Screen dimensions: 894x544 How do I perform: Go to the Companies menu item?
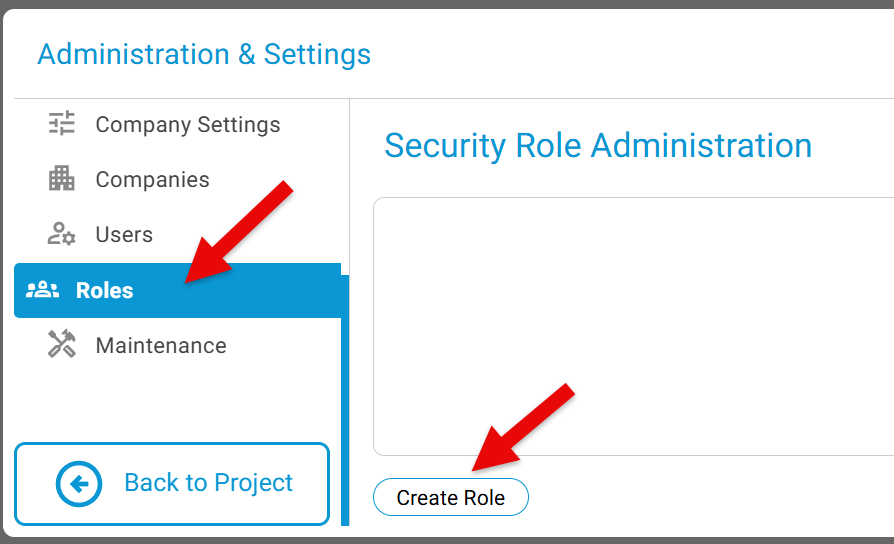coord(152,180)
